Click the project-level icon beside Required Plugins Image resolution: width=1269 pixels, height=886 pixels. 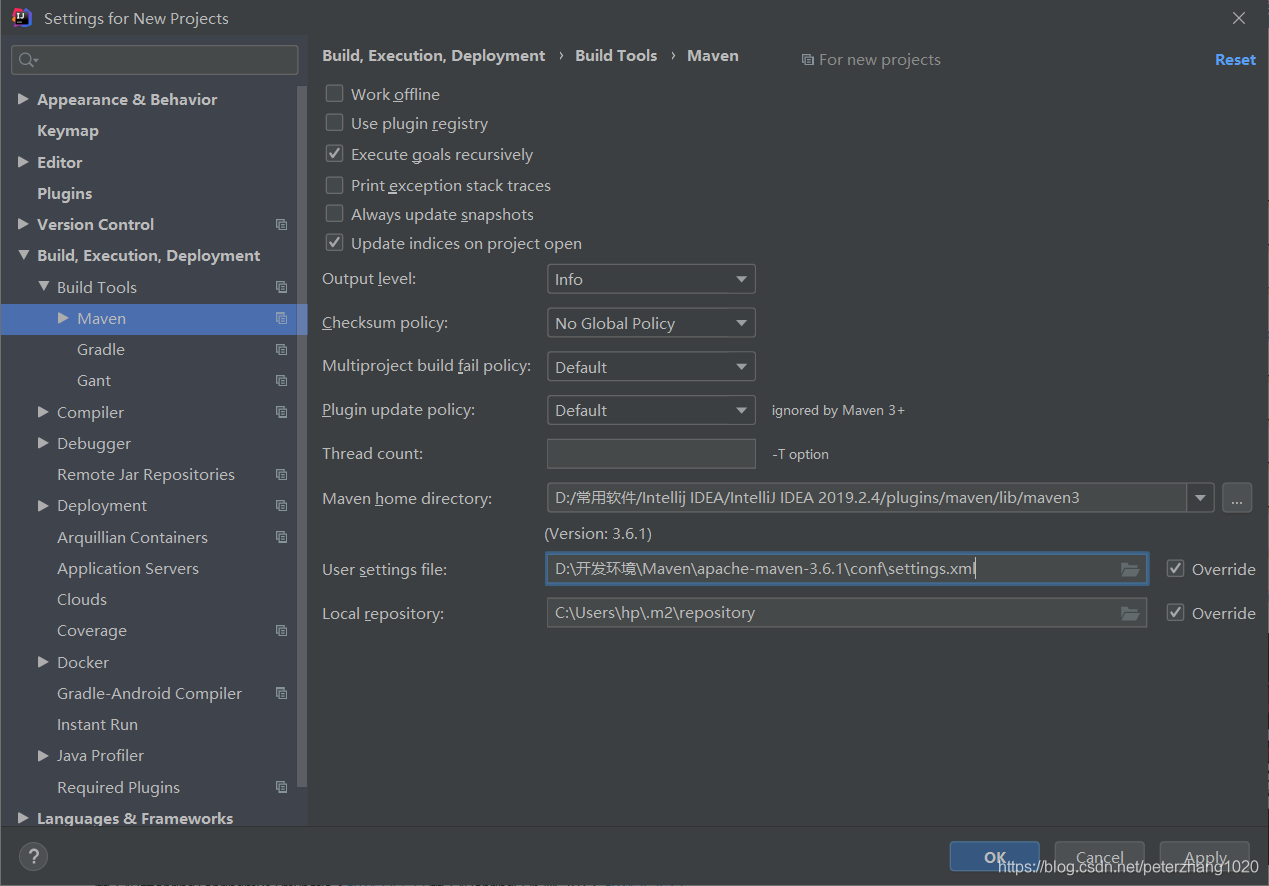281,787
